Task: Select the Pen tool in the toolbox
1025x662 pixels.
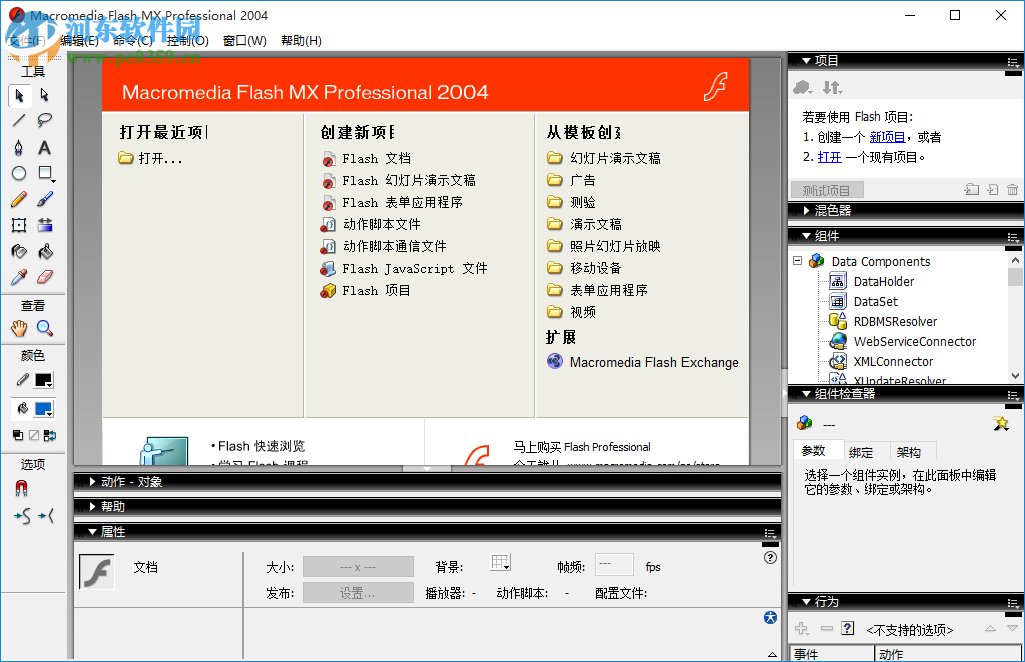Action: (x=18, y=147)
